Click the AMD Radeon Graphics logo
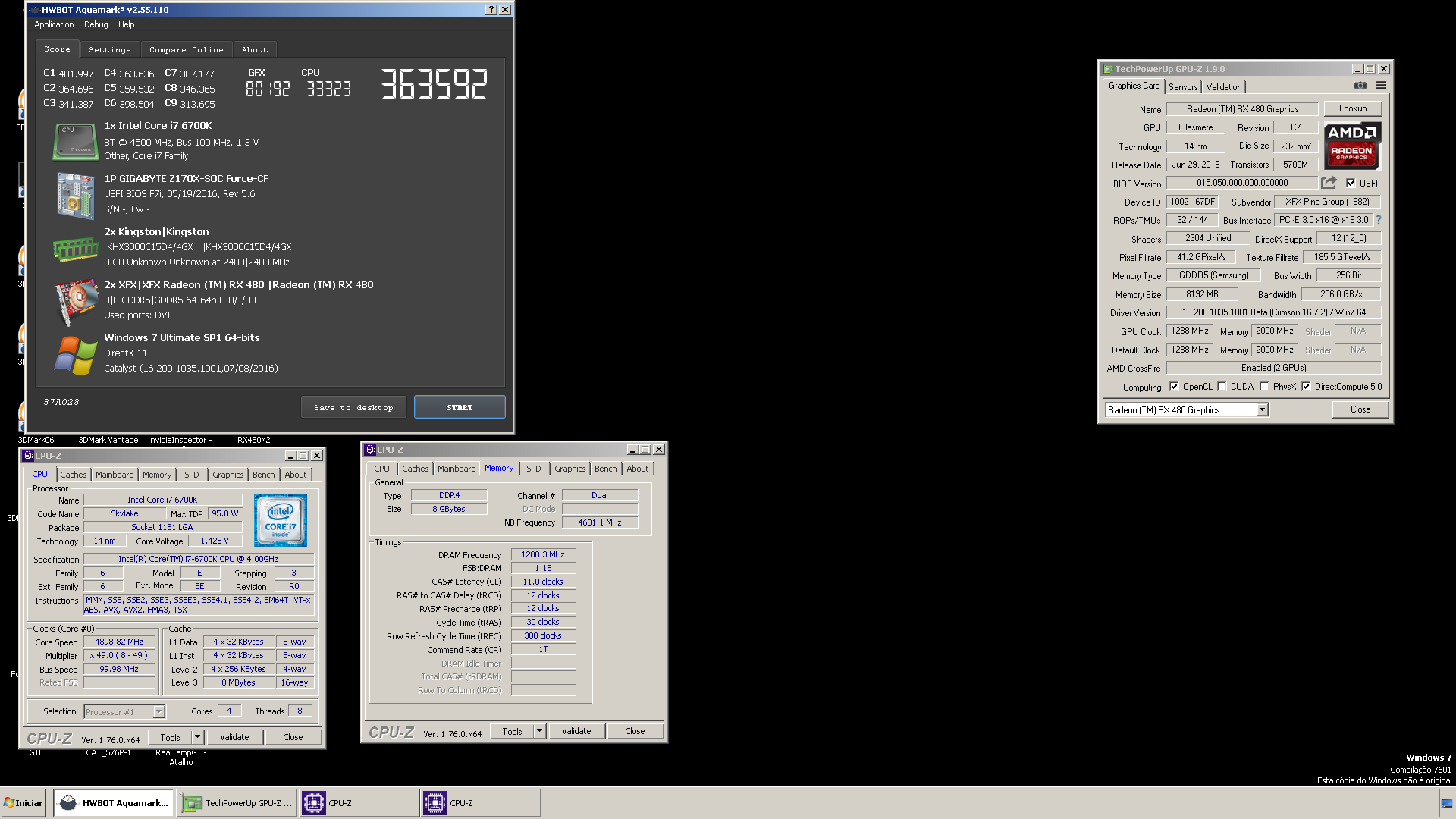1456x819 pixels. point(1352,146)
